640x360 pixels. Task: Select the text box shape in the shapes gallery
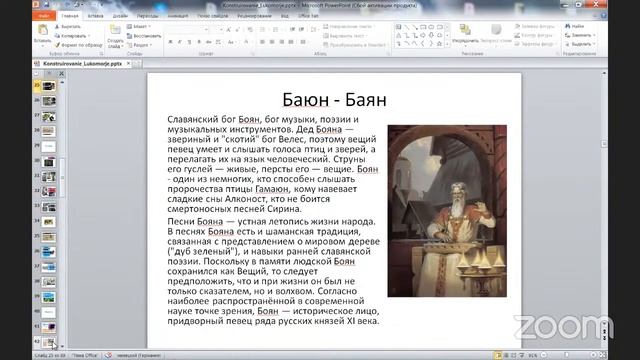pos(398,27)
